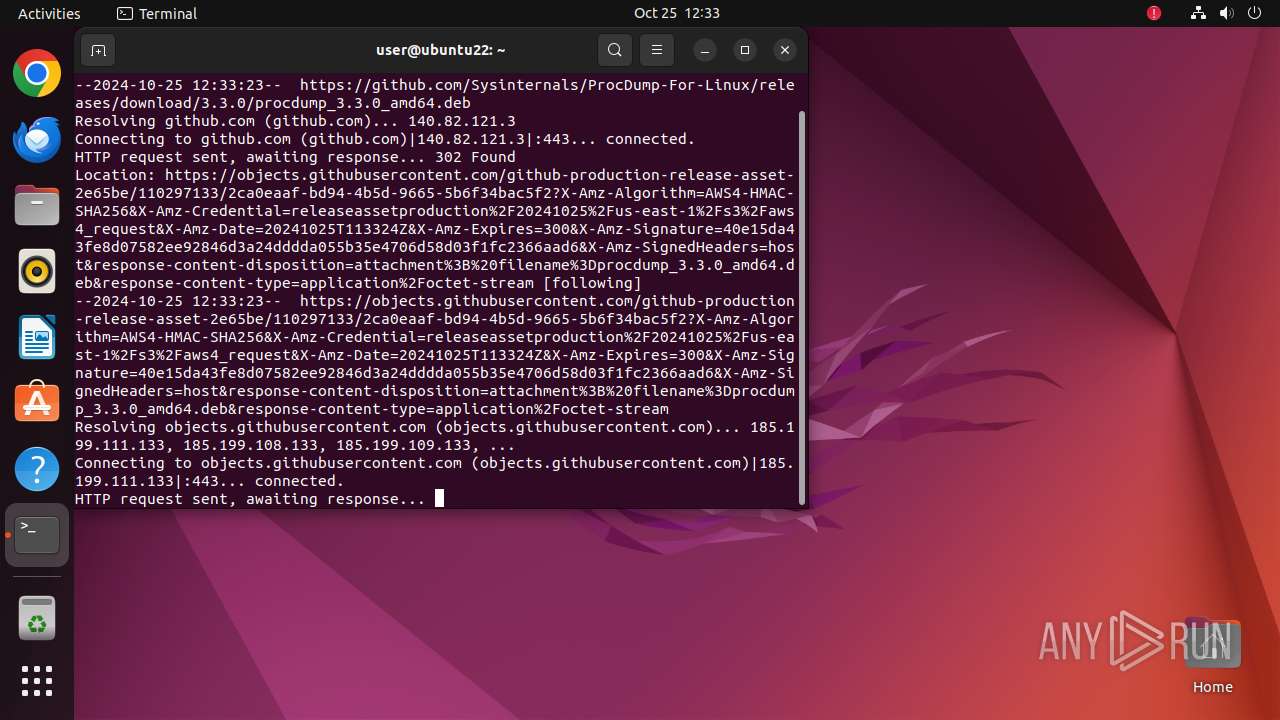This screenshot has width=1280, height=720.
Task: Click the 'Connecting to objects.githubusercontent.com' line
Action: pos(435,472)
